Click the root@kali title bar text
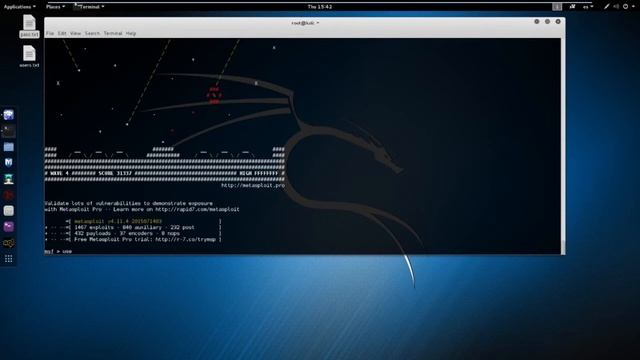Image resolution: width=640 pixels, height=360 pixels. (x=305, y=23)
